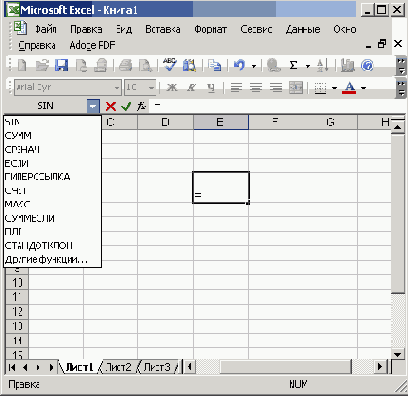Screen dimensions: 408x396
Task: Select sheet tab Лист1
Action: pos(79,367)
